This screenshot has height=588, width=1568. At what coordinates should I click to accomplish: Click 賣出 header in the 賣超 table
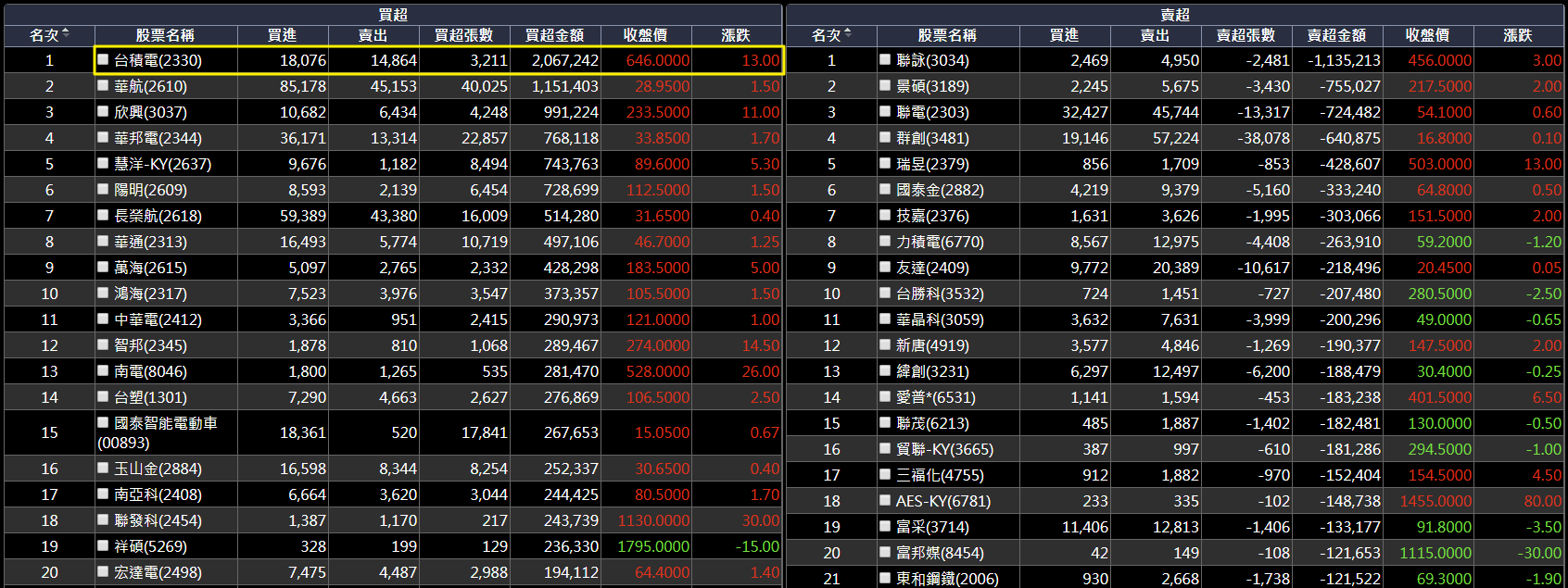click(x=1155, y=35)
